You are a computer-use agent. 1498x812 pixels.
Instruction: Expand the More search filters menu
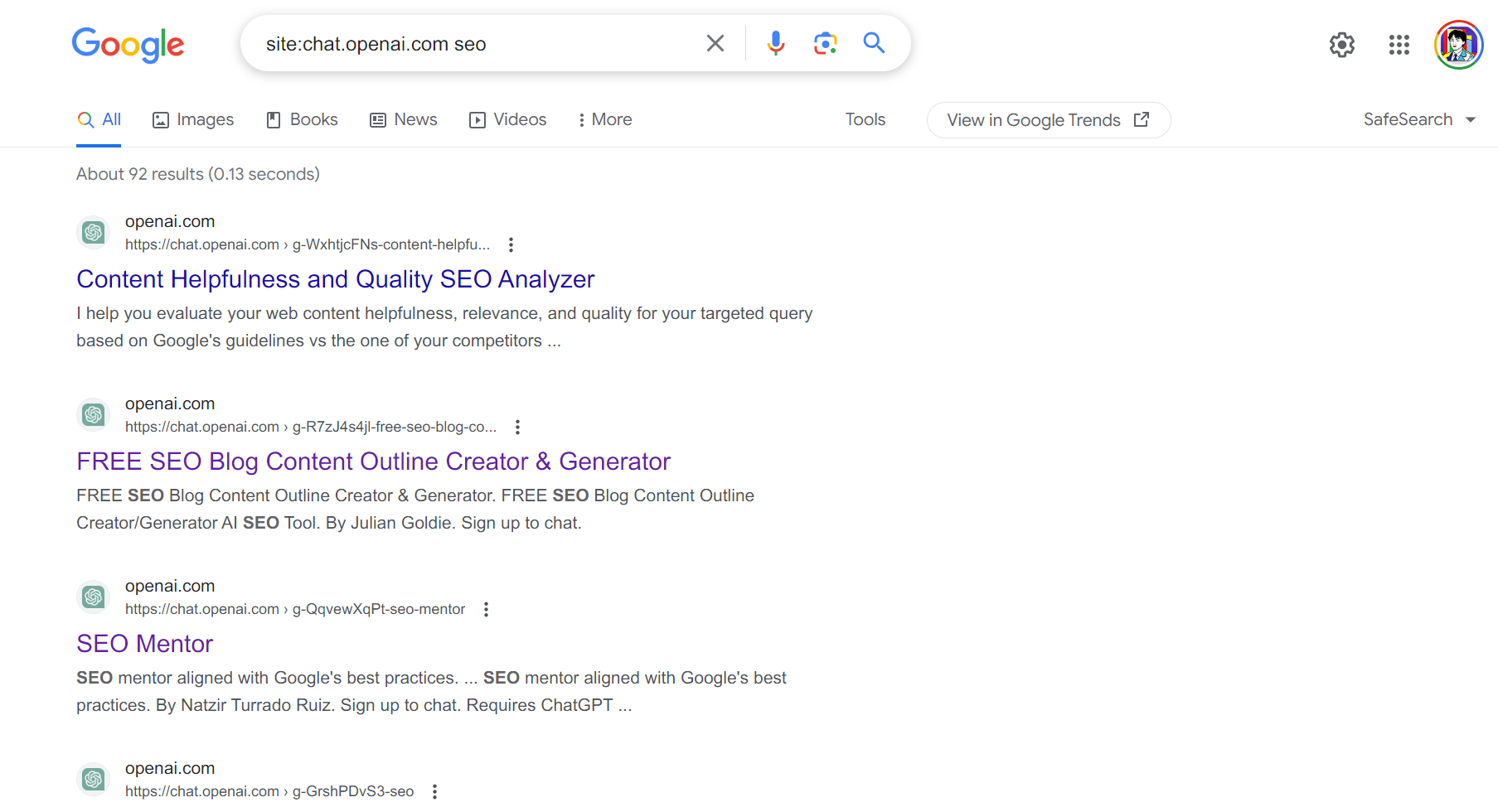coord(605,119)
